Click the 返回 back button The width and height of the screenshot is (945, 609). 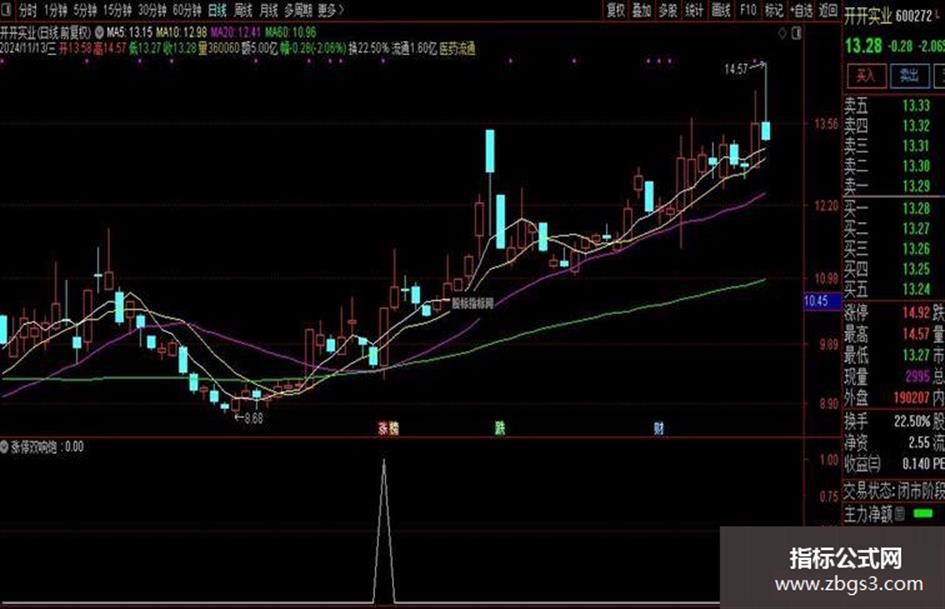click(828, 10)
